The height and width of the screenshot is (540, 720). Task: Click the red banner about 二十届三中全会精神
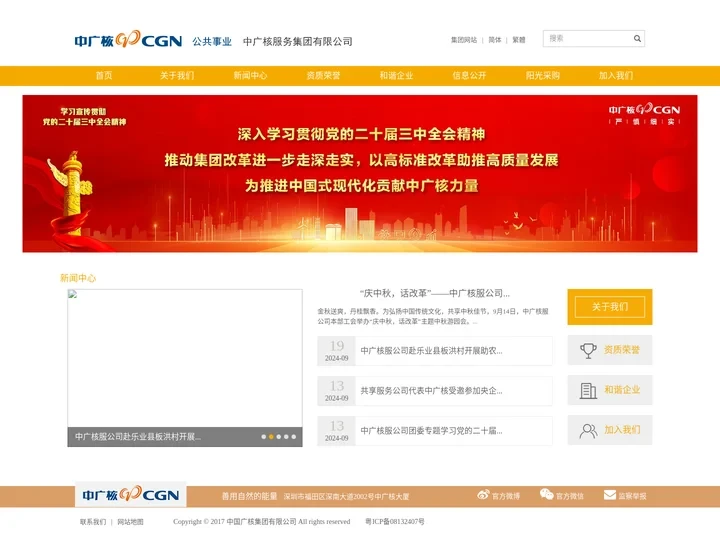(x=360, y=174)
